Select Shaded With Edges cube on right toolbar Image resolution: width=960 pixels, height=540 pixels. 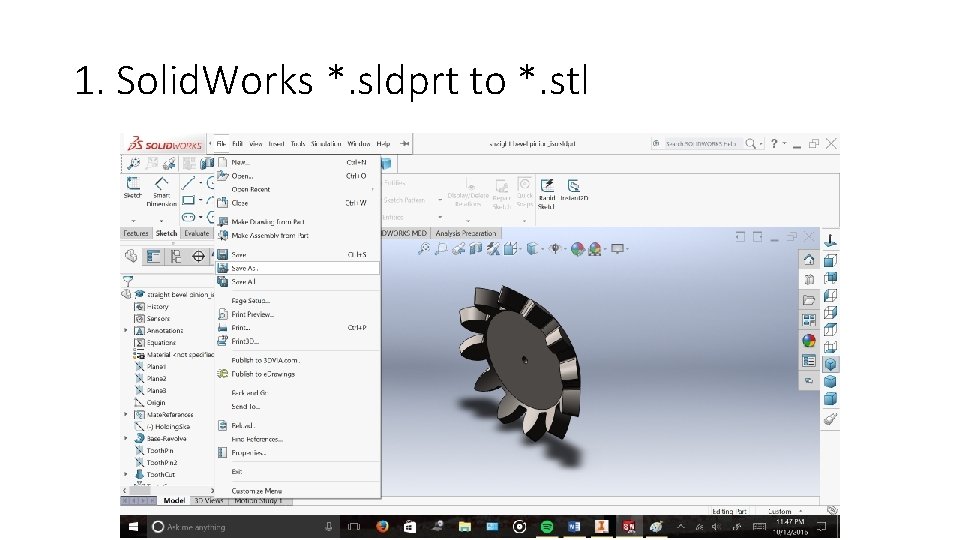[830, 364]
